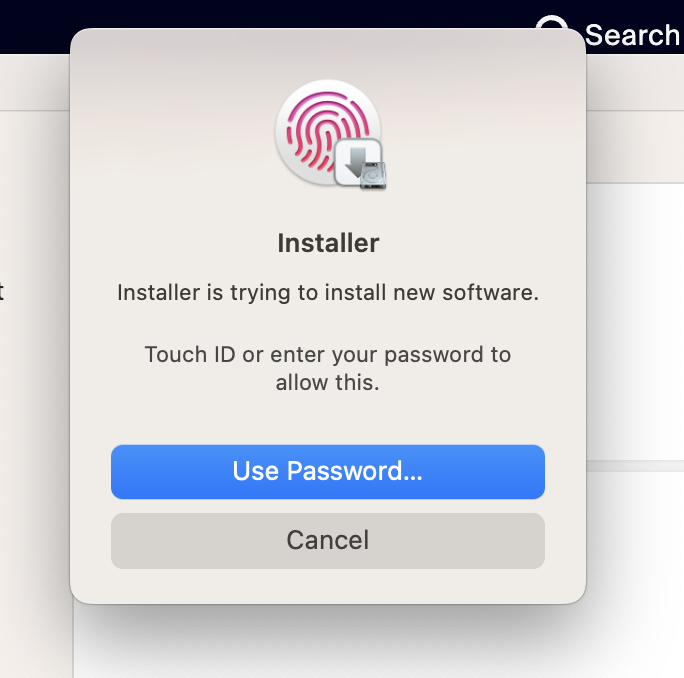The height and width of the screenshot is (678, 684).
Task: Click the truncated text at left edge
Action: point(2,293)
